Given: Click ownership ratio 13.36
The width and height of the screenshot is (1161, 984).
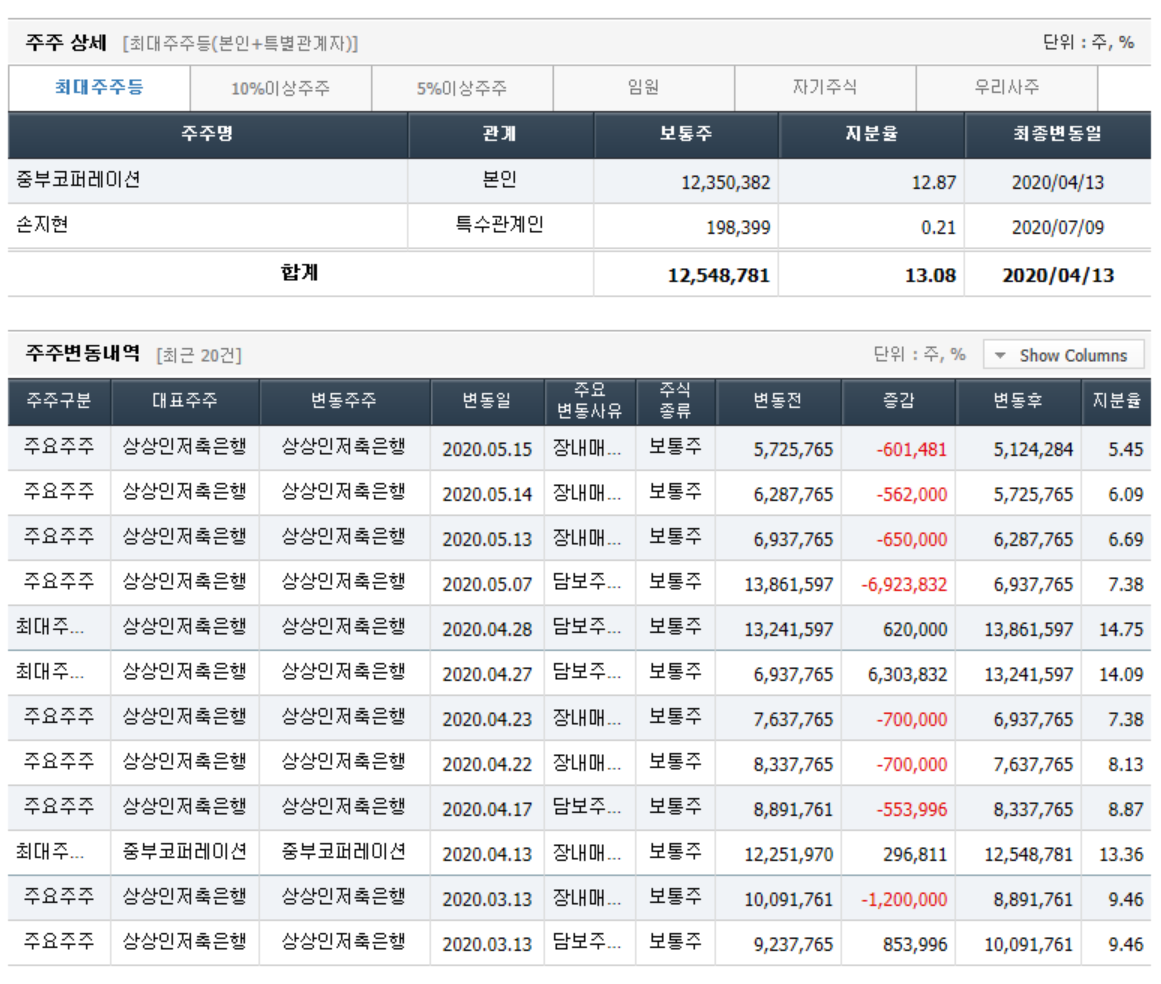Looking at the screenshot, I should click(1121, 855).
